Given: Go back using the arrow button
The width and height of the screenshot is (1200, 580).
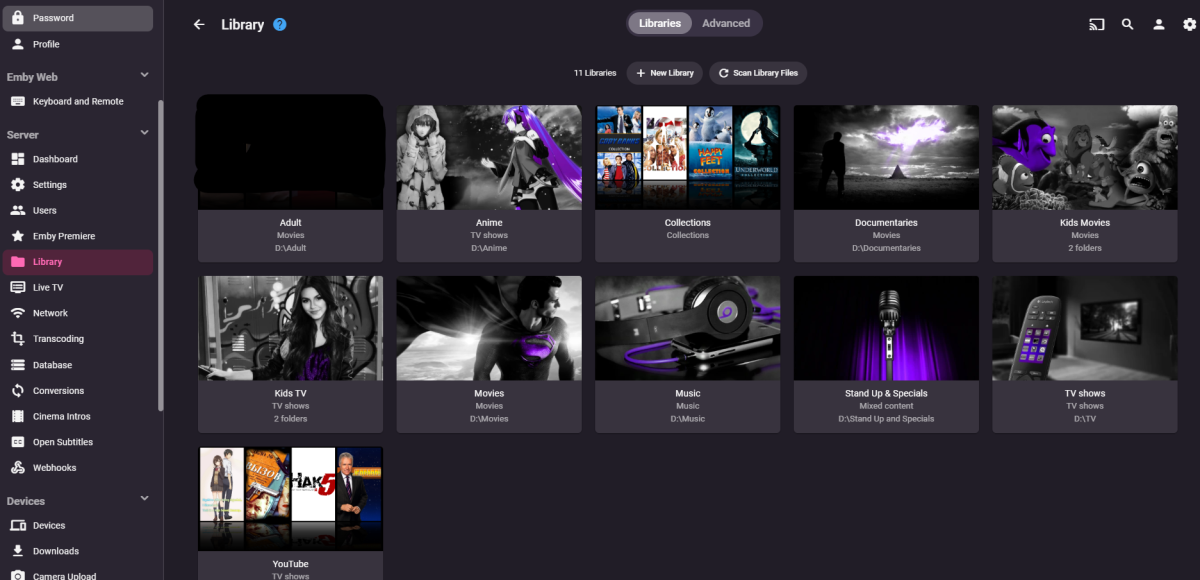Looking at the screenshot, I should [199, 23].
